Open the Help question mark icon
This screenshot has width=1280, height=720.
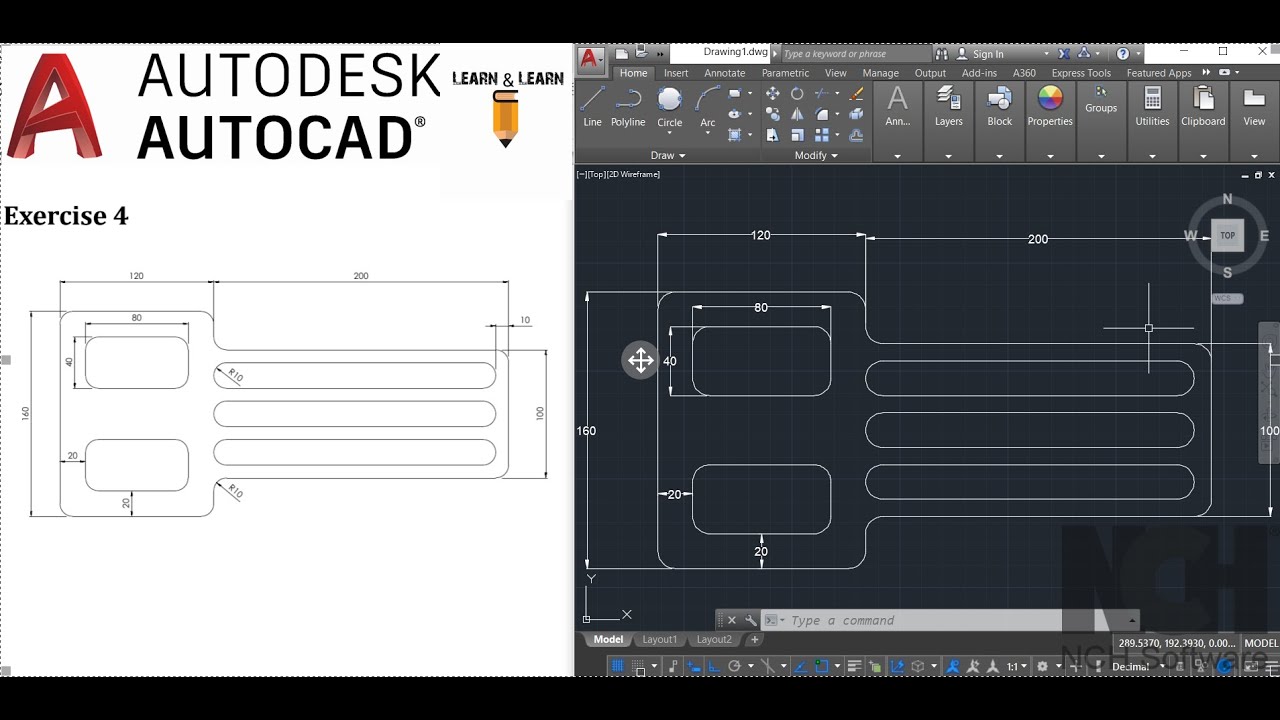coord(1123,54)
